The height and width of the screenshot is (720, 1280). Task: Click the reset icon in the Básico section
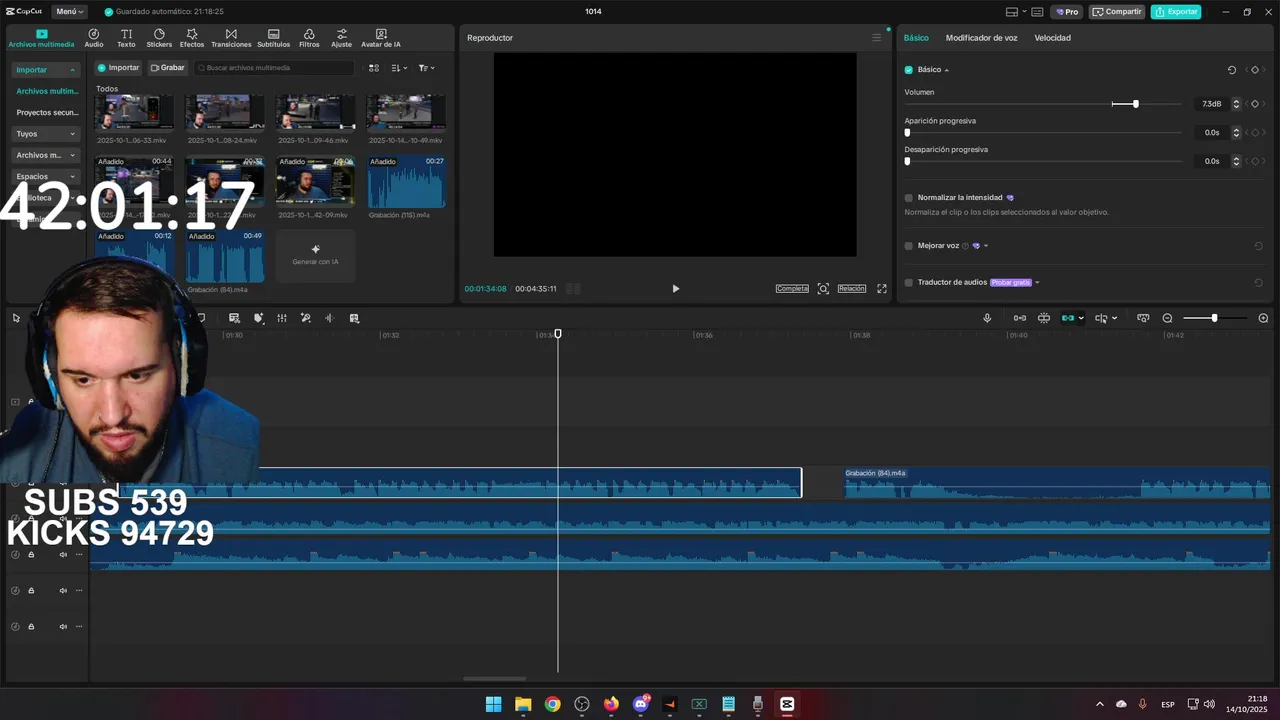(x=1232, y=70)
